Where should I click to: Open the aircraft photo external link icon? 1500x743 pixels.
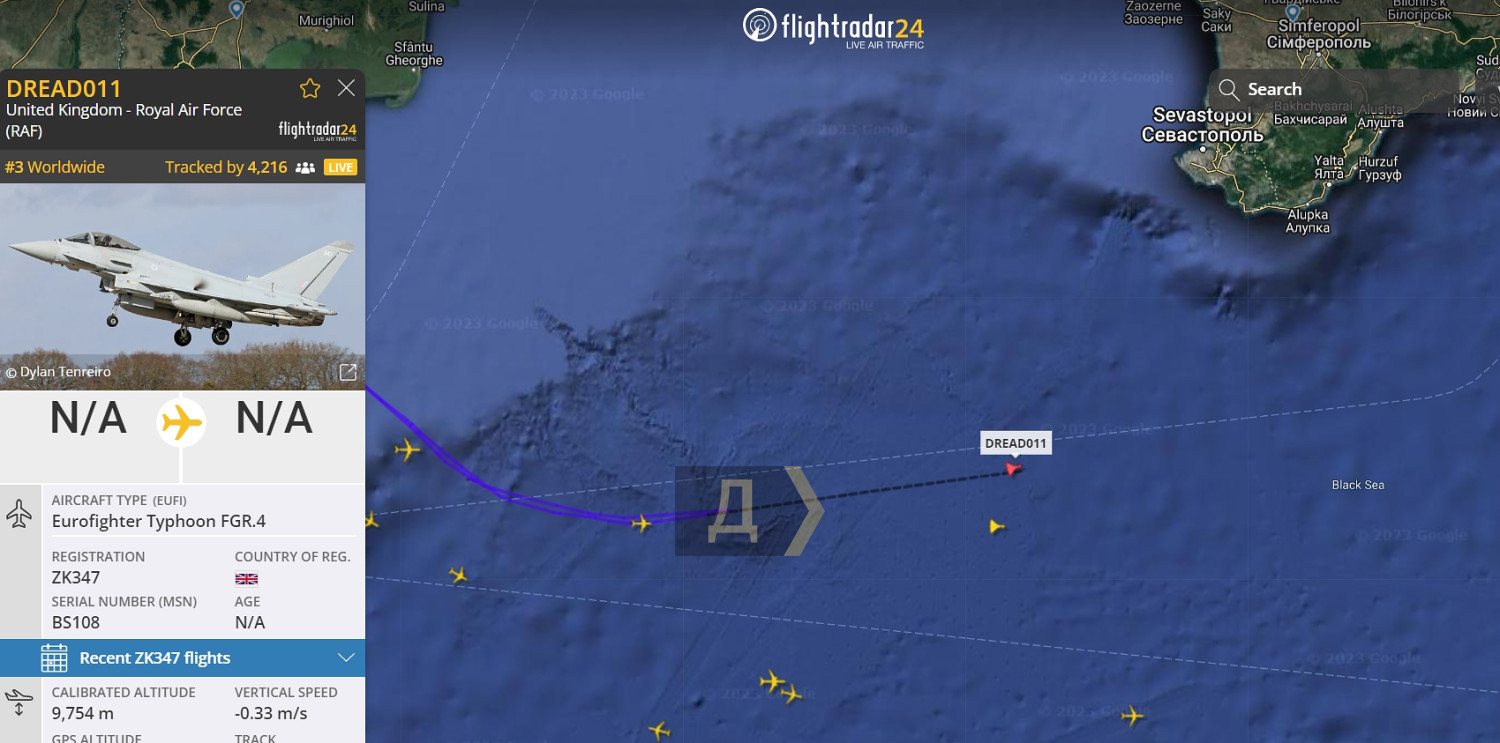[x=348, y=372]
